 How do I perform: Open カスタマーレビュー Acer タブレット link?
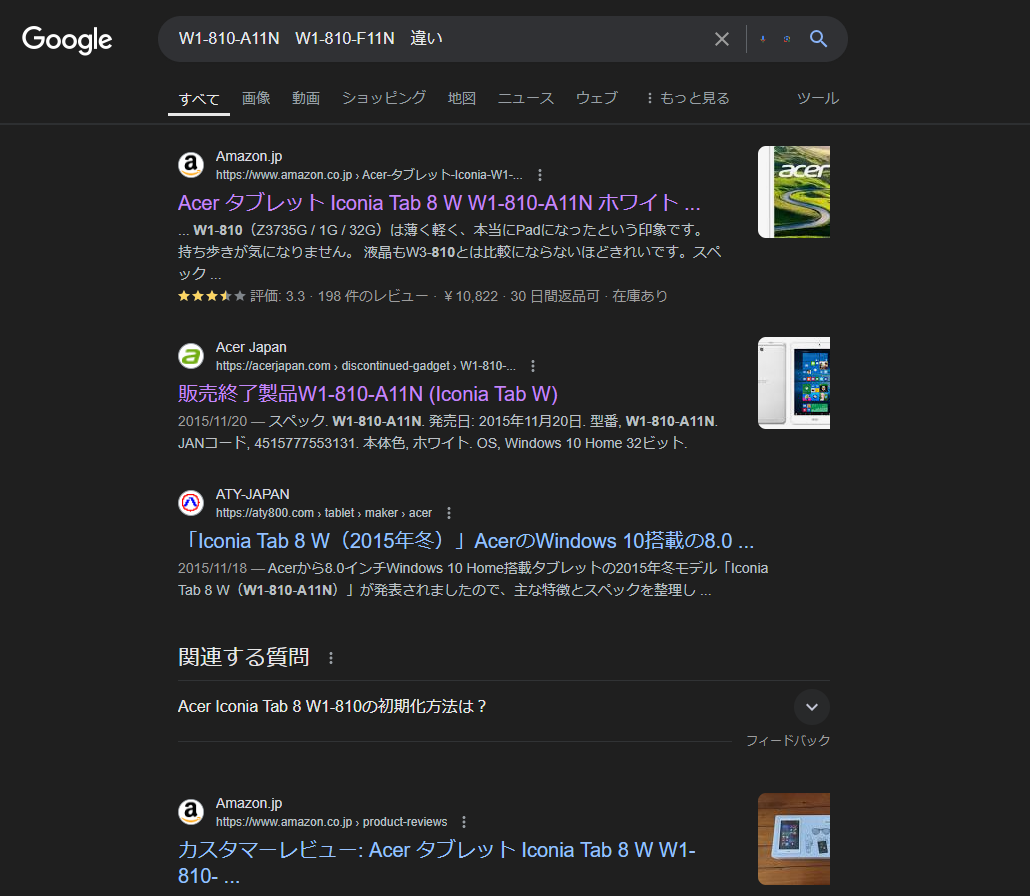coord(437,862)
